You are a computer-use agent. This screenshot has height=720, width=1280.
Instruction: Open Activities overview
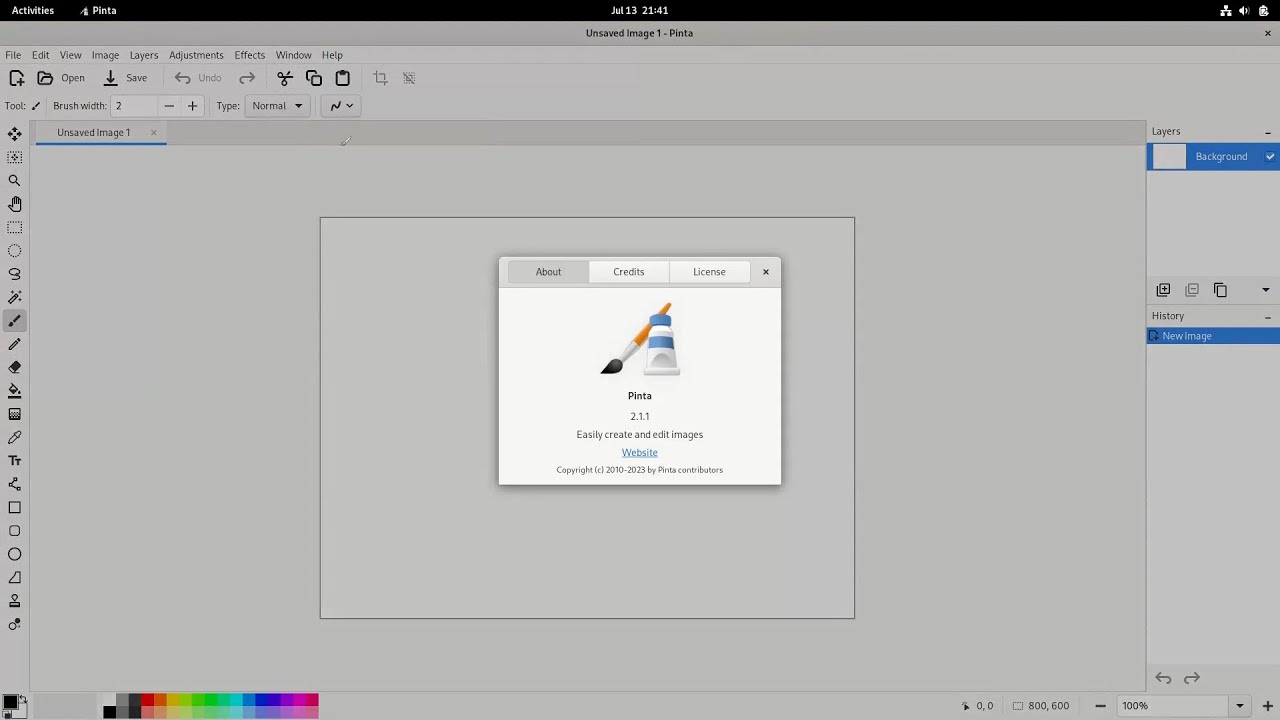pyautogui.click(x=33, y=10)
